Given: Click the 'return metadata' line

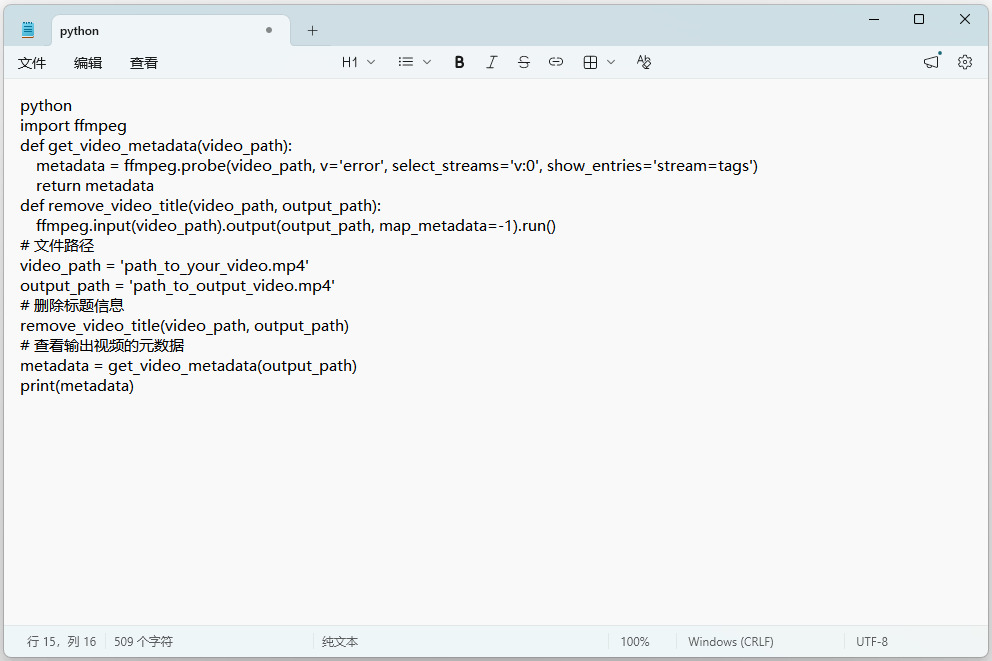Looking at the screenshot, I should click(95, 186).
